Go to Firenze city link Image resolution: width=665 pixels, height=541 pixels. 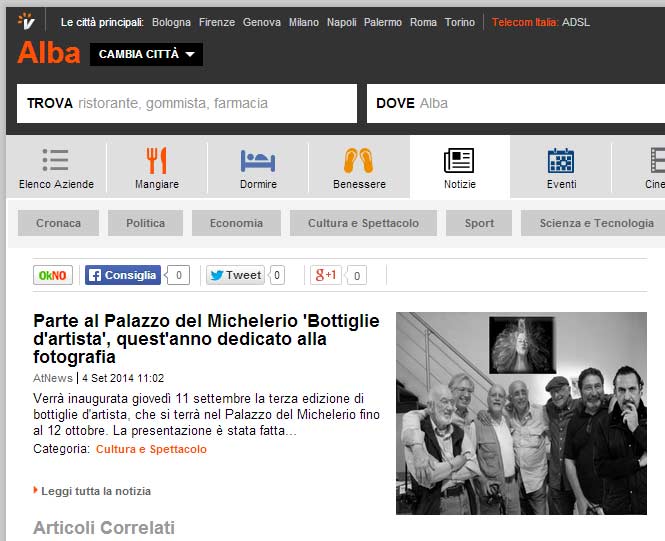click(217, 22)
